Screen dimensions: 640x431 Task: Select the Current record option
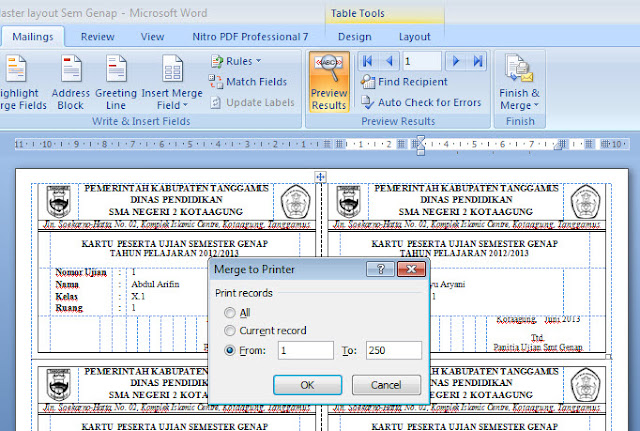[x=230, y=330]
